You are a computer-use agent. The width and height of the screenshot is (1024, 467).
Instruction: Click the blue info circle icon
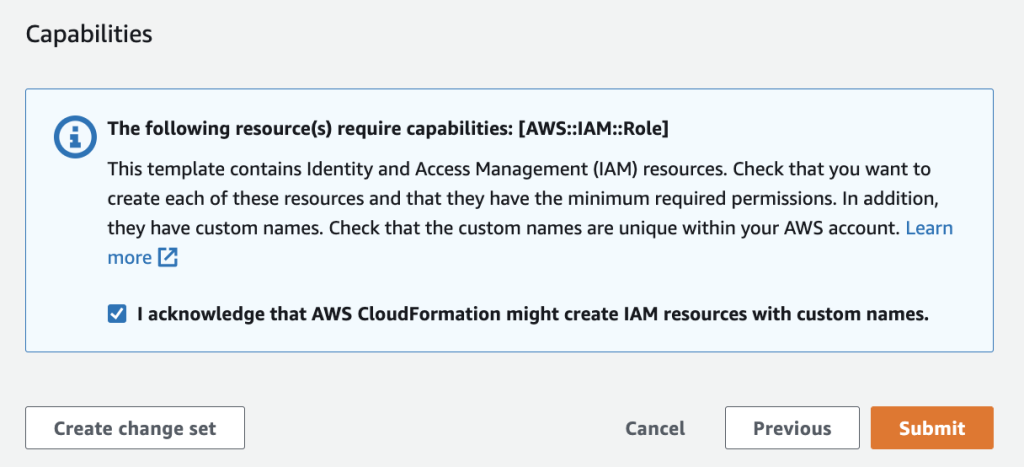coord(75,137)
